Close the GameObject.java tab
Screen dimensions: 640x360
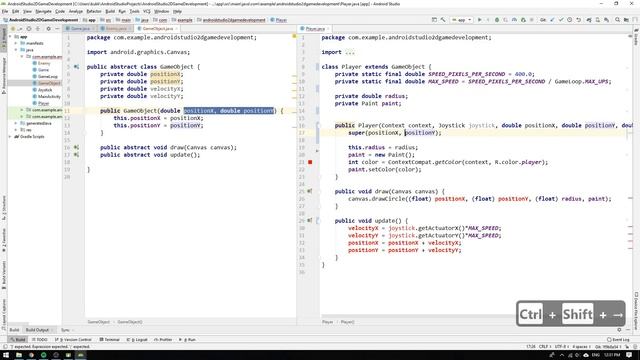pos(176,29)
